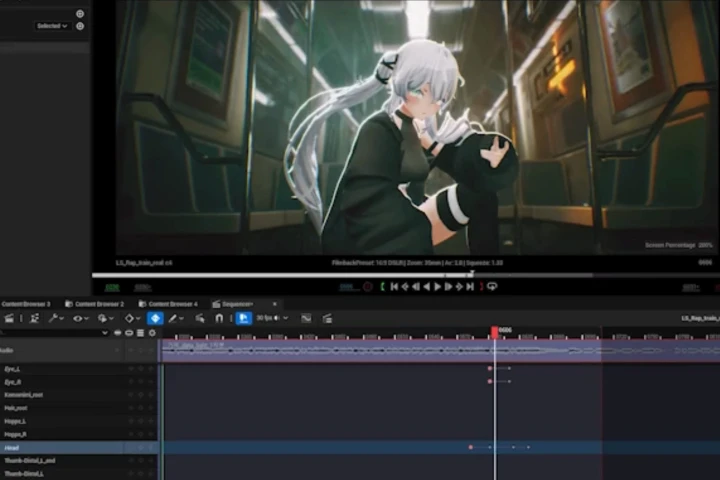720x480 pixels.
Task: Click the camera icon beside the clapperboard
Action: tap(34, 318)
